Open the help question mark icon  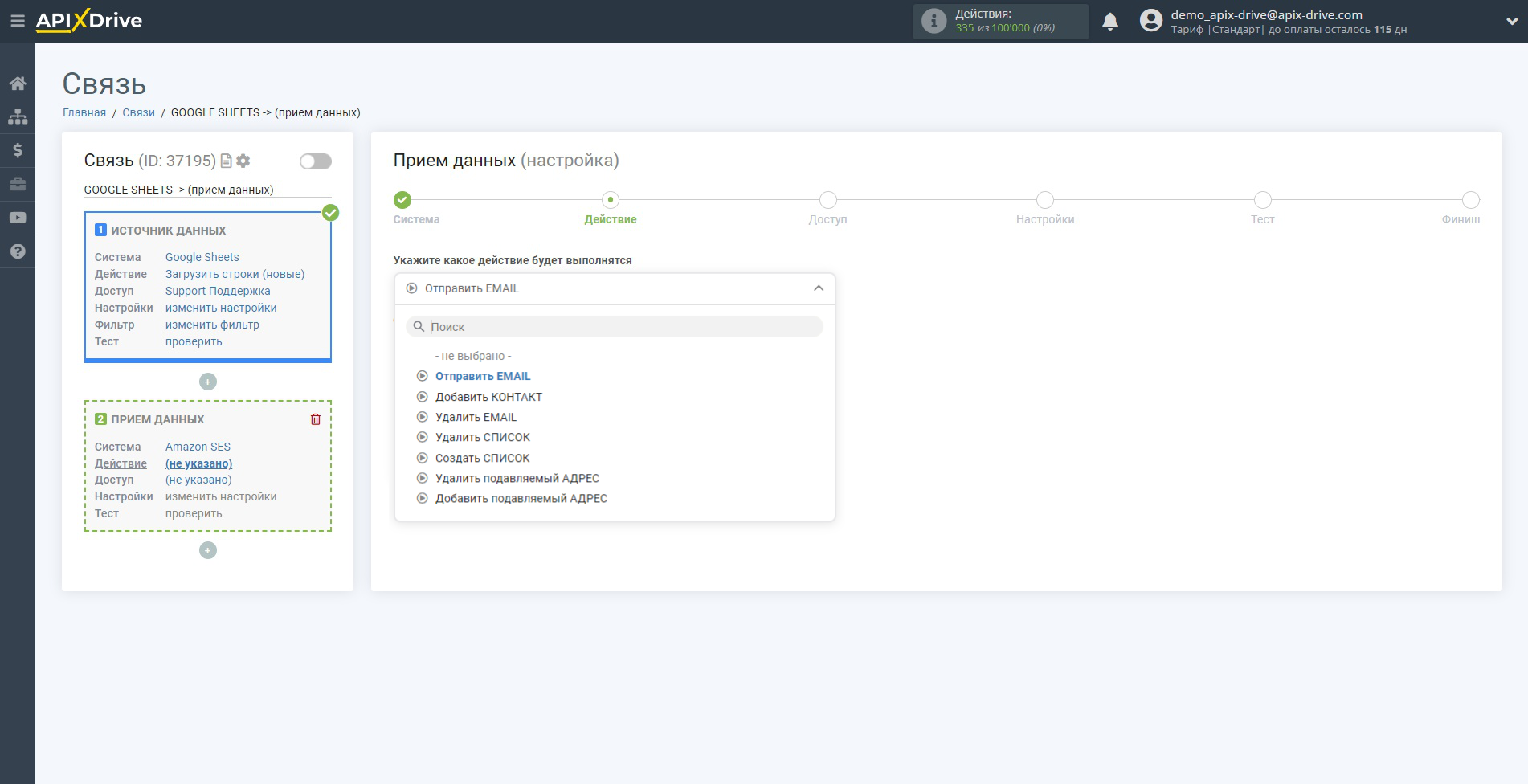coord(18,251)
